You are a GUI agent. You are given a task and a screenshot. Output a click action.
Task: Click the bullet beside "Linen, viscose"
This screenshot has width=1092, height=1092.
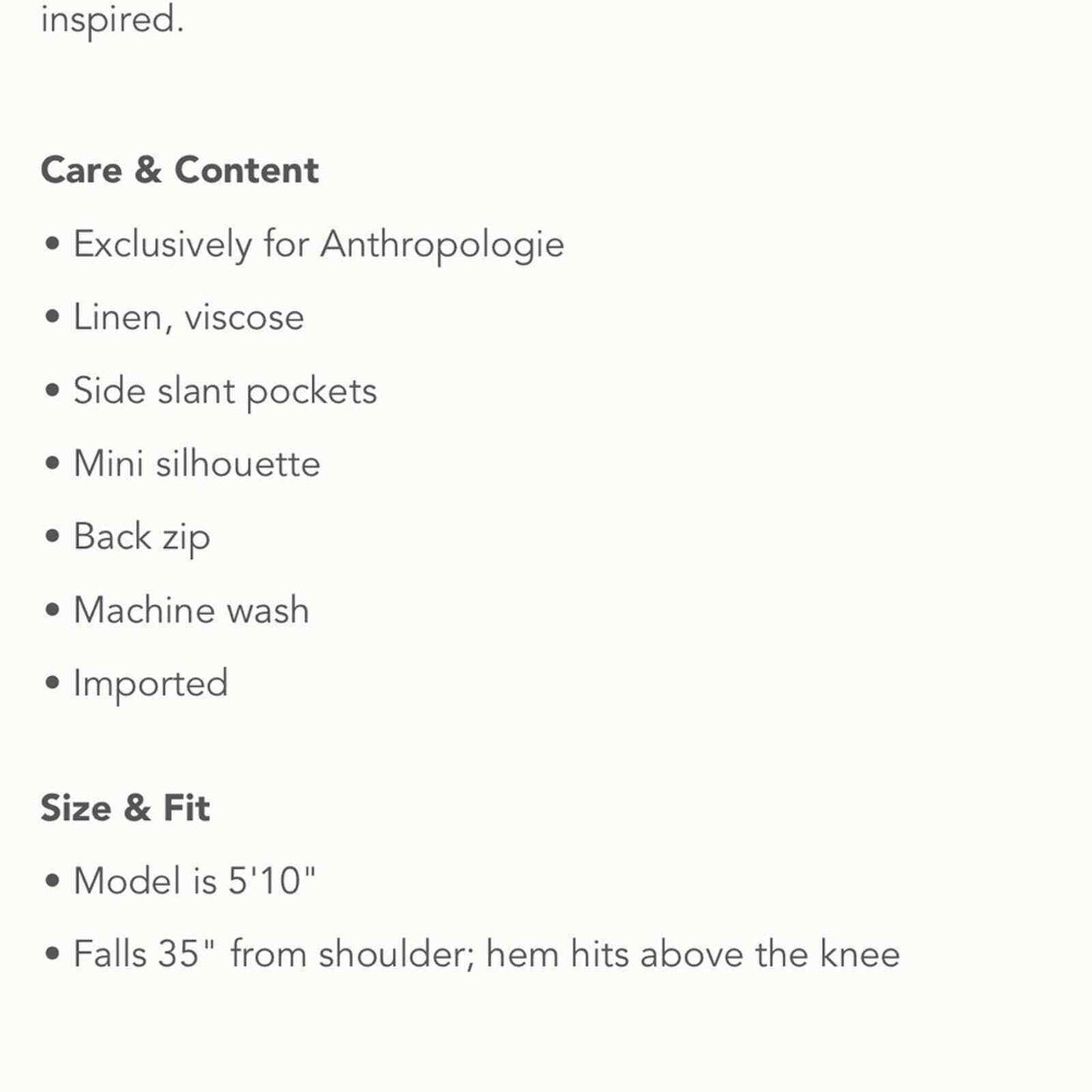[x=52, y=317]
